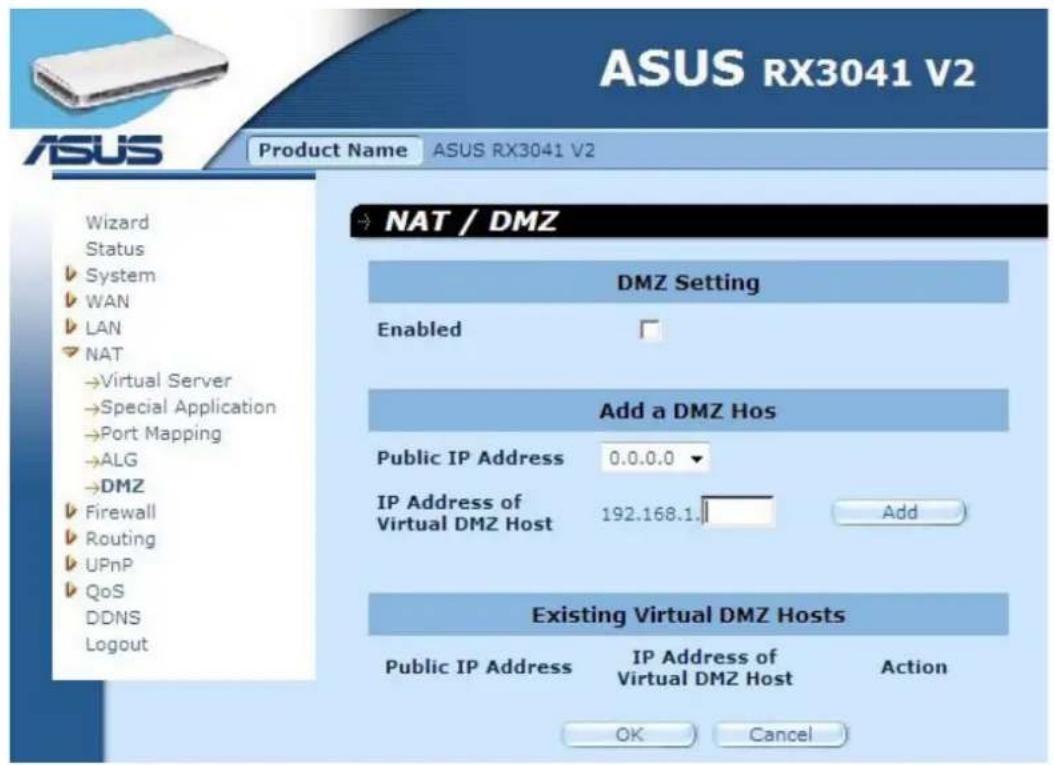Enable the DMZ Setting checkbox
Viewport: 1054px width, 765px height.
[x=650, y=329]
